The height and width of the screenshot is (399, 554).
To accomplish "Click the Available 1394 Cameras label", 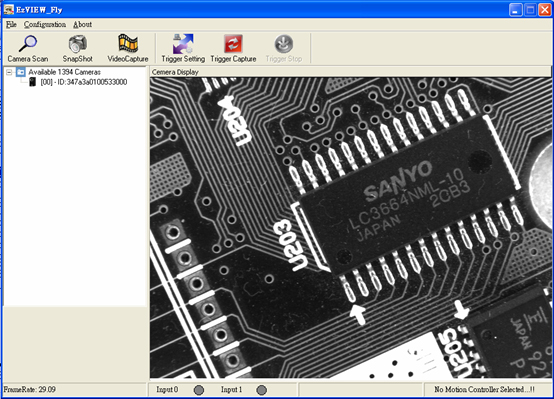I will pos(65,72).
